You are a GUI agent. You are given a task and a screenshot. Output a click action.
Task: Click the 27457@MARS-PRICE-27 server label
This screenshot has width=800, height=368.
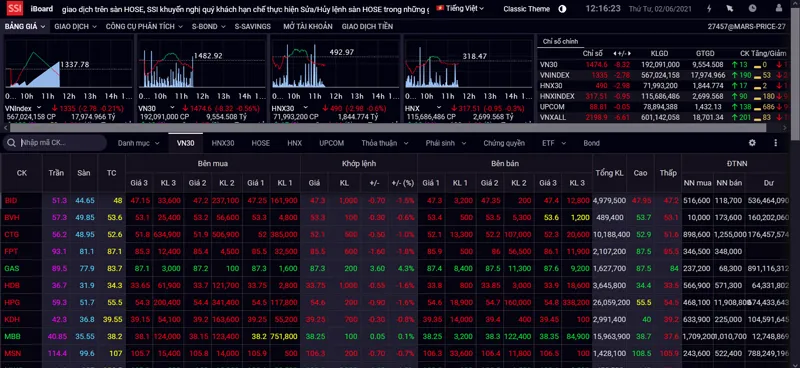pyautogui.click(x=747, y=27)
